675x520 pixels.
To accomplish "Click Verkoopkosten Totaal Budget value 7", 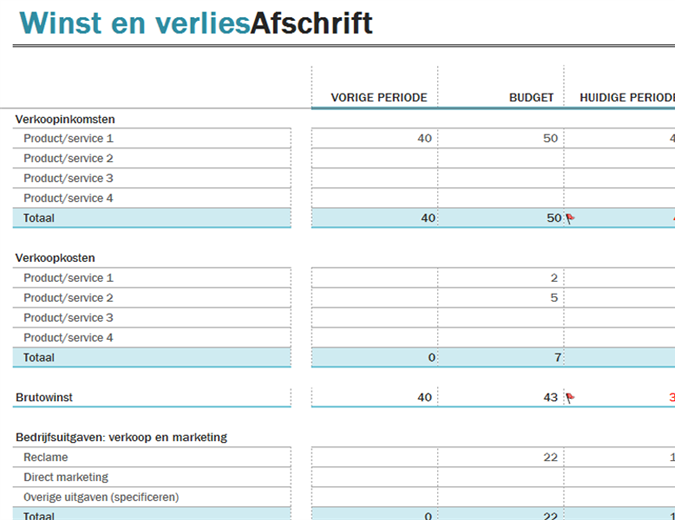I will [x=558, y=358].
